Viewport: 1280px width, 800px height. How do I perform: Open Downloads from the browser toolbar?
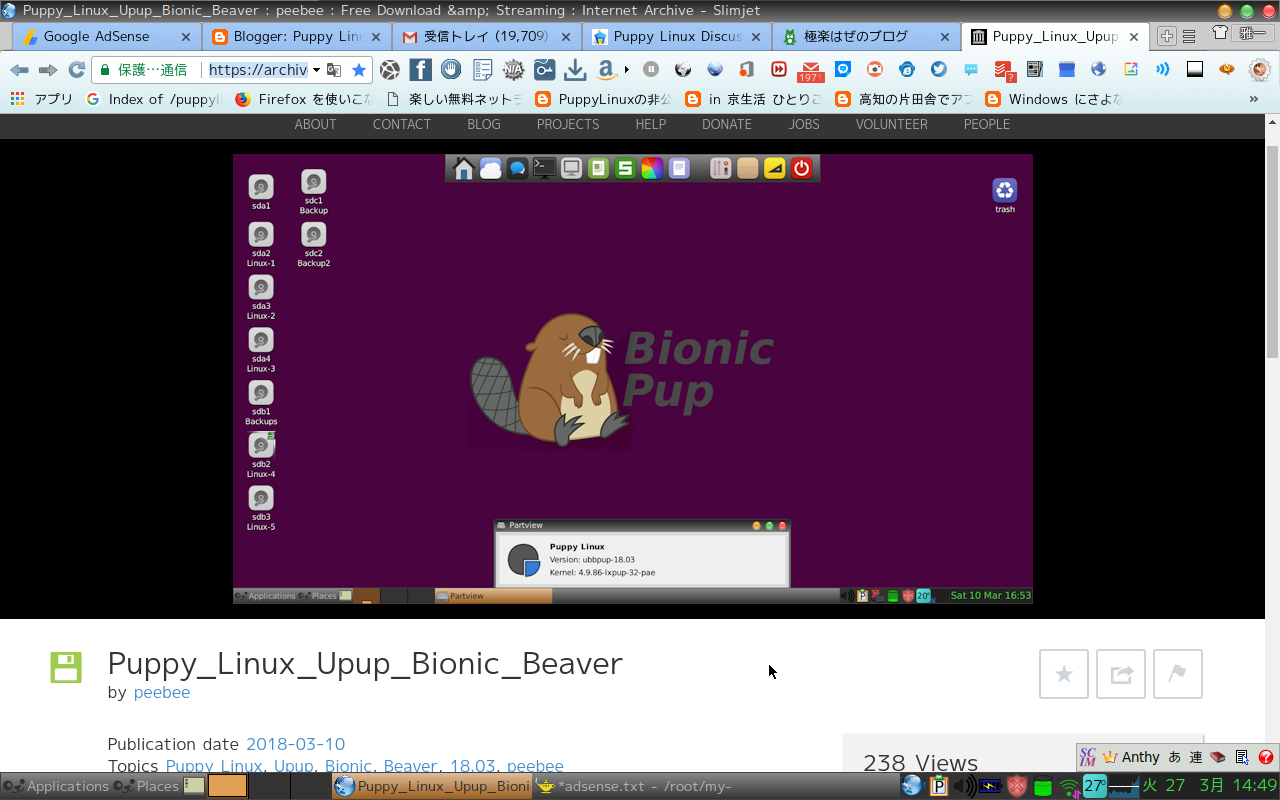click(575, 71)
